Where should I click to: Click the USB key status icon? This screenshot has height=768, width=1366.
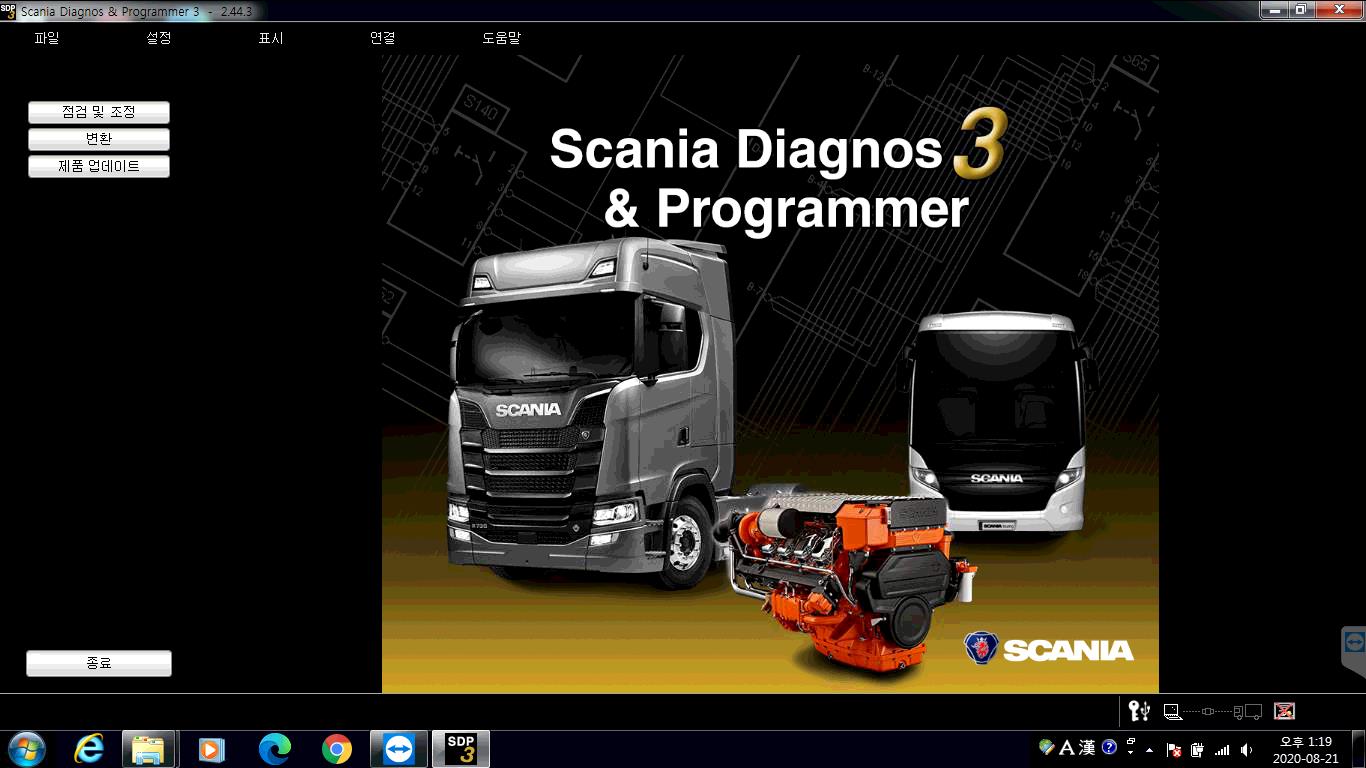point(1139,711)
